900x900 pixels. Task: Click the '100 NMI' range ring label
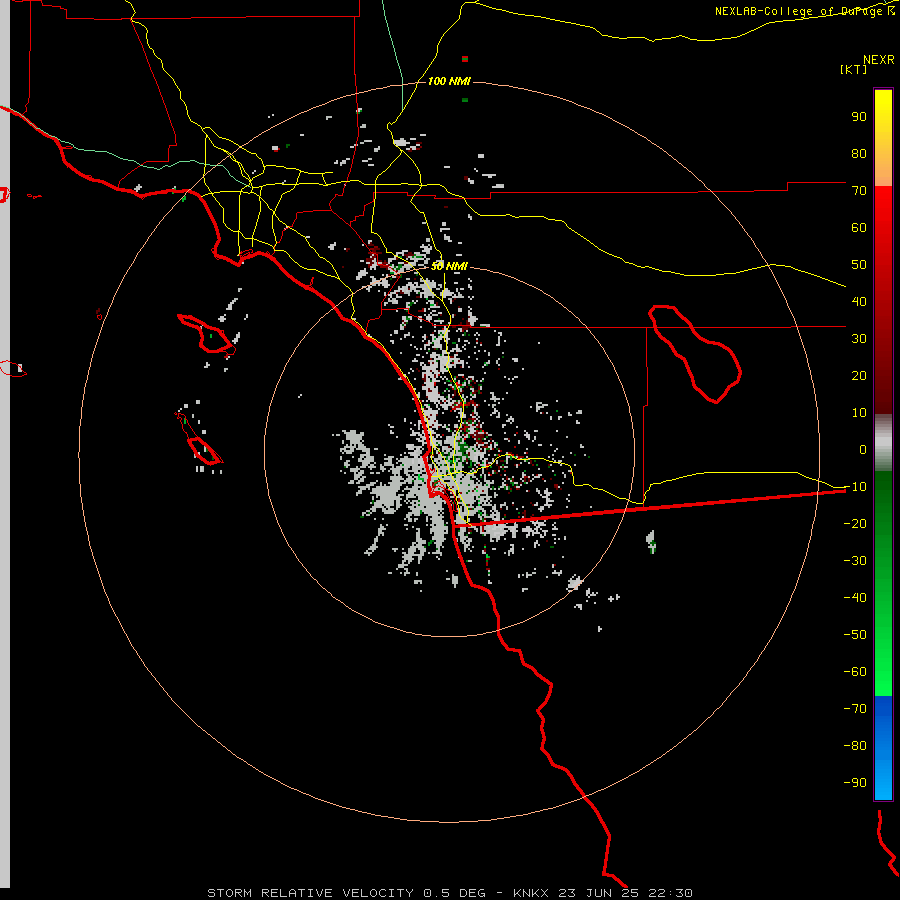tap(449, 82)
